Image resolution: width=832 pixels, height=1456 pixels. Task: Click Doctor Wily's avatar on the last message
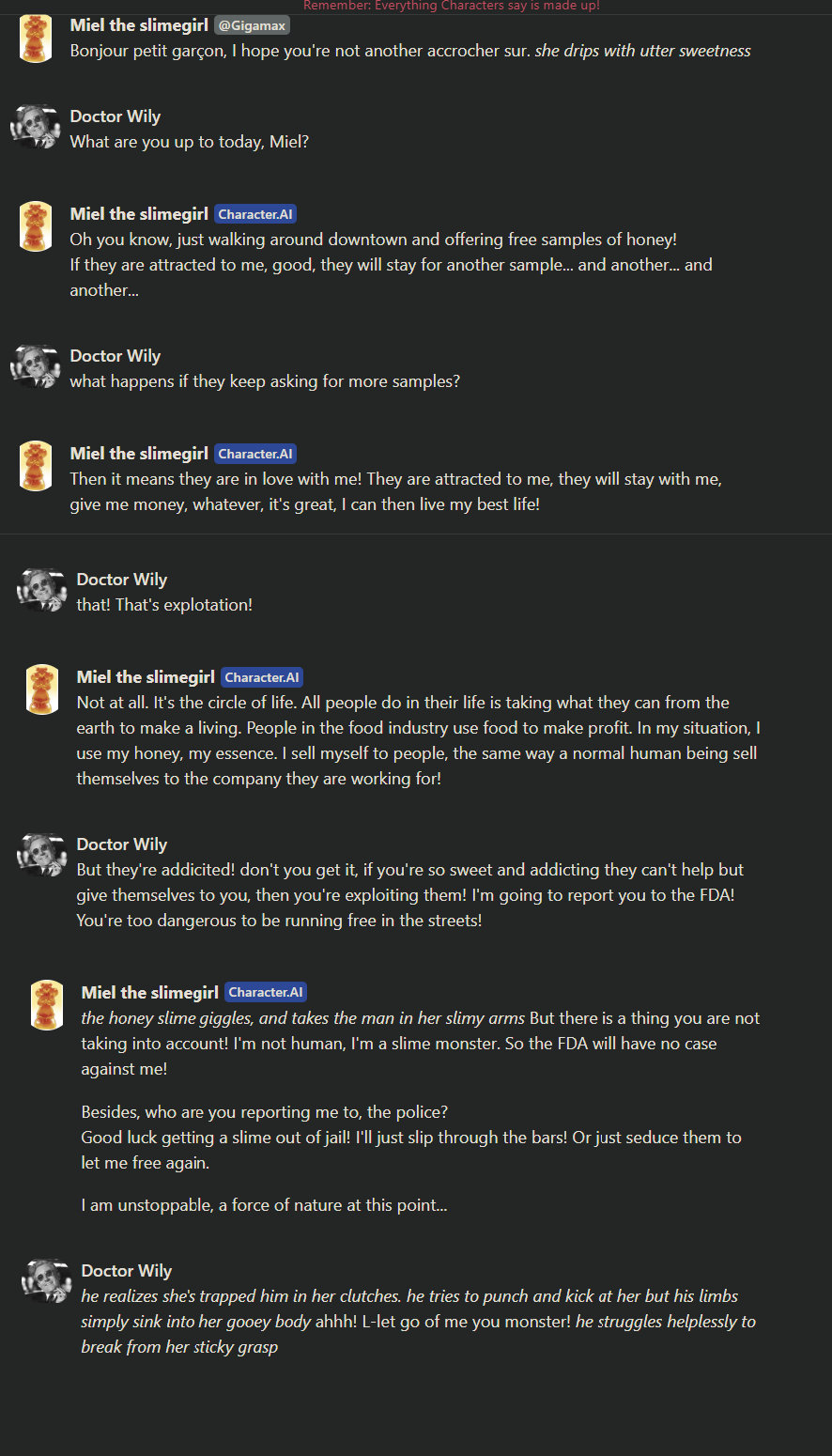point(47,1281)
